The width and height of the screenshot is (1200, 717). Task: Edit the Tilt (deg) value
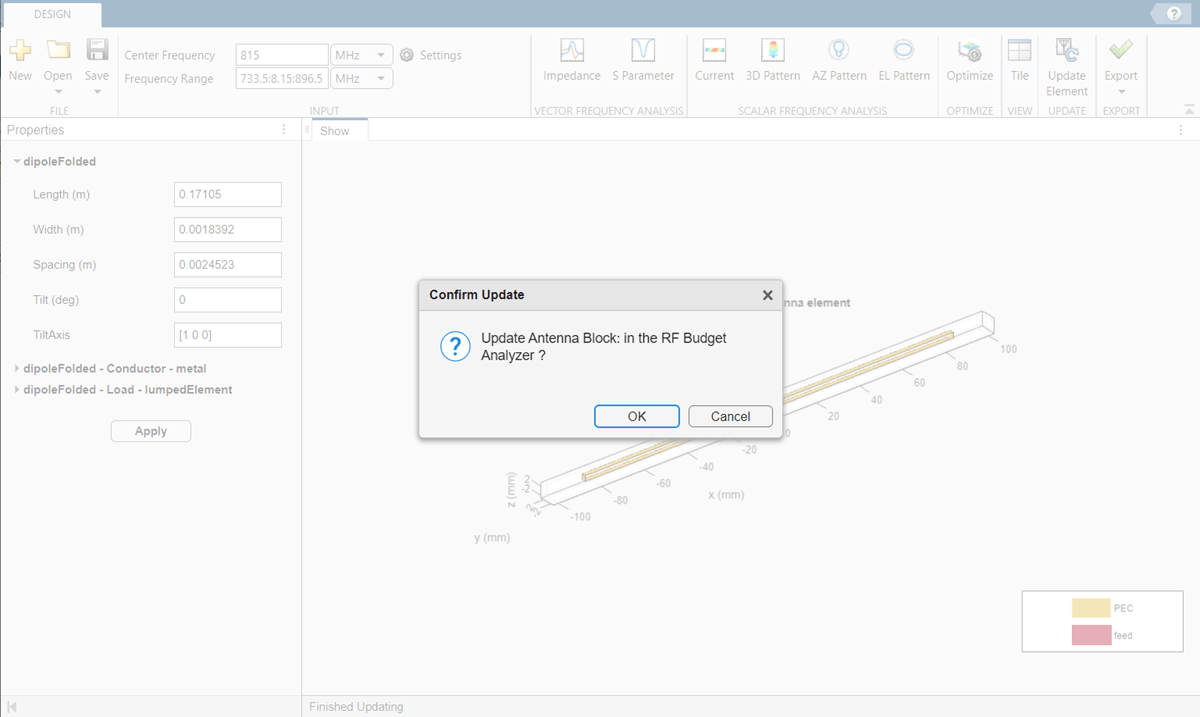click(228, 299)
